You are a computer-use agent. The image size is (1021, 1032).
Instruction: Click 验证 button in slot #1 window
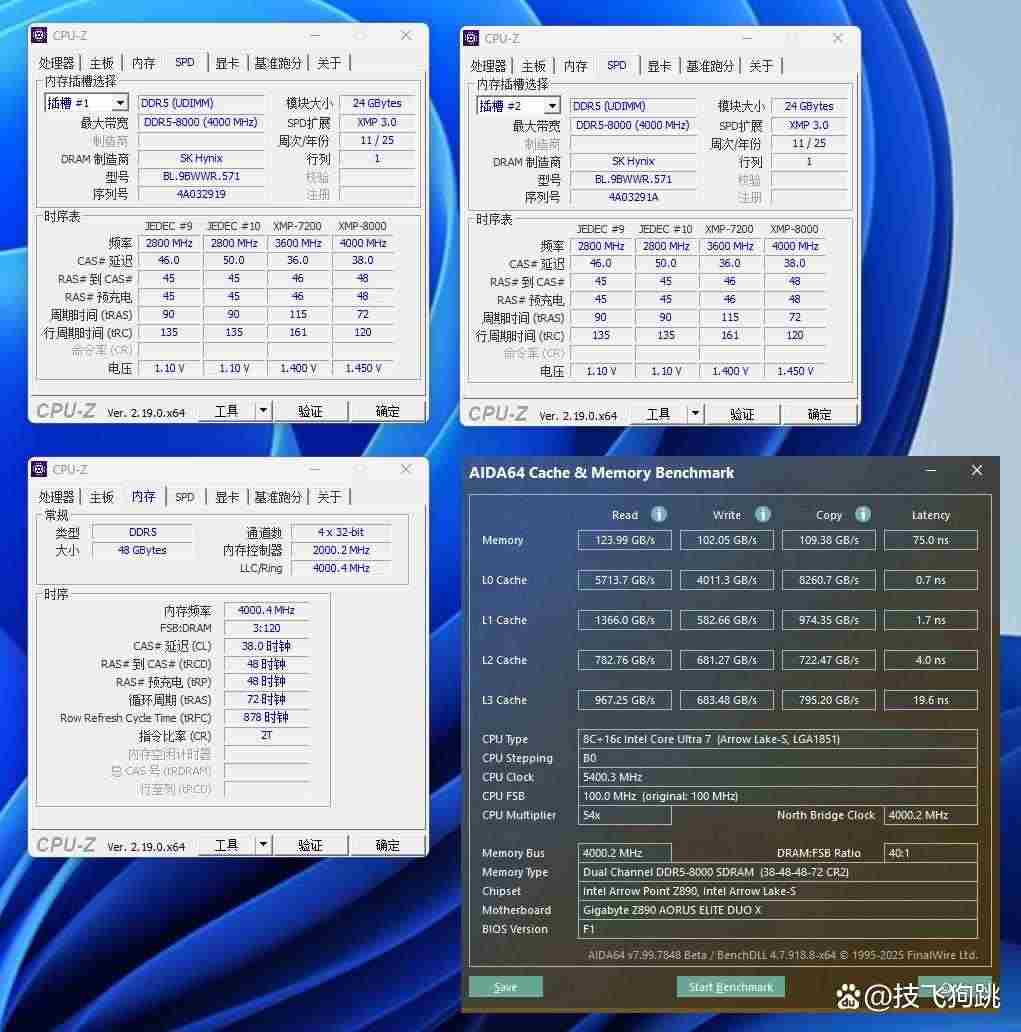[x=310, y=411]
